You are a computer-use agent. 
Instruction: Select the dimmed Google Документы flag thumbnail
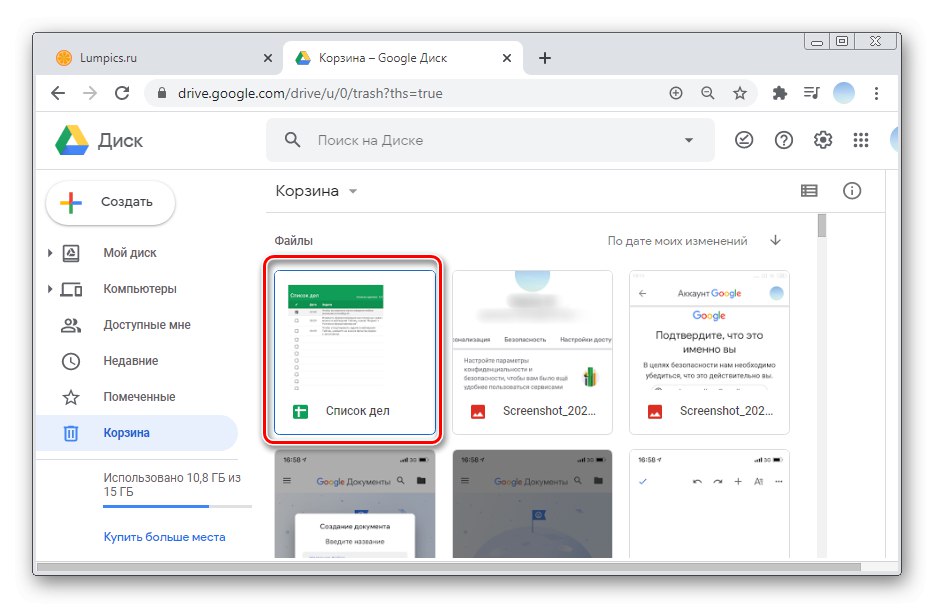coord(532,504)
